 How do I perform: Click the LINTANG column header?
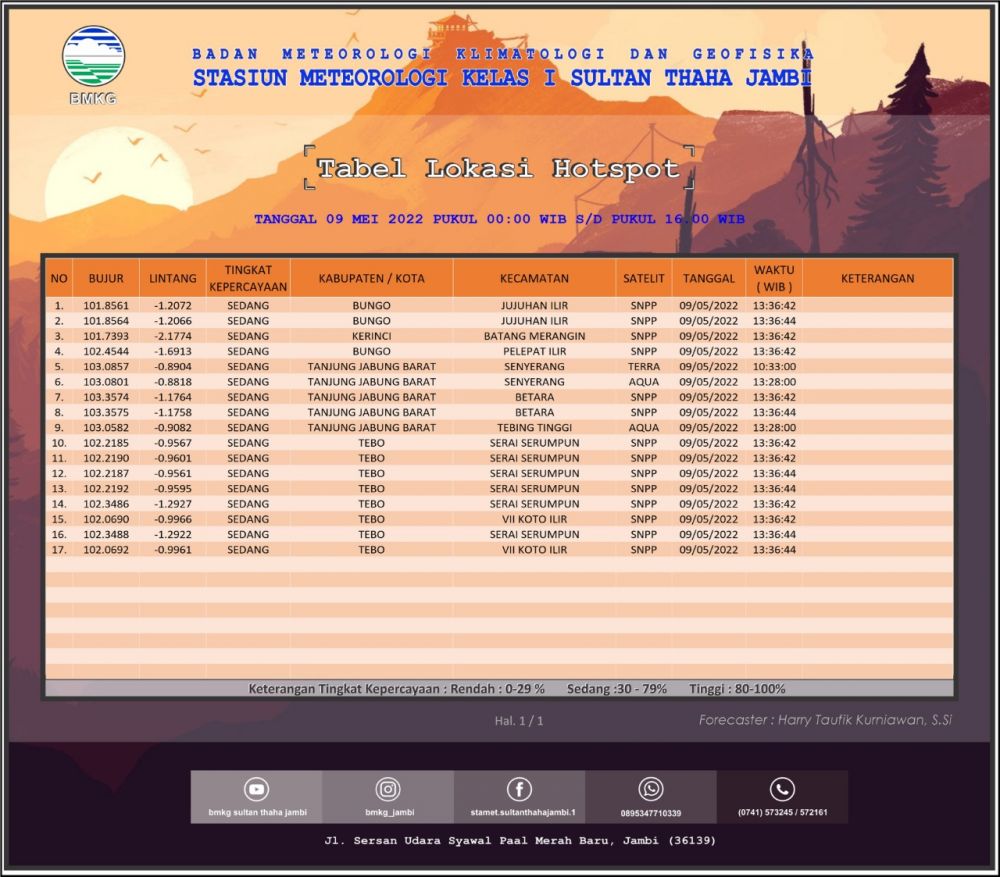tap(173, 278)
